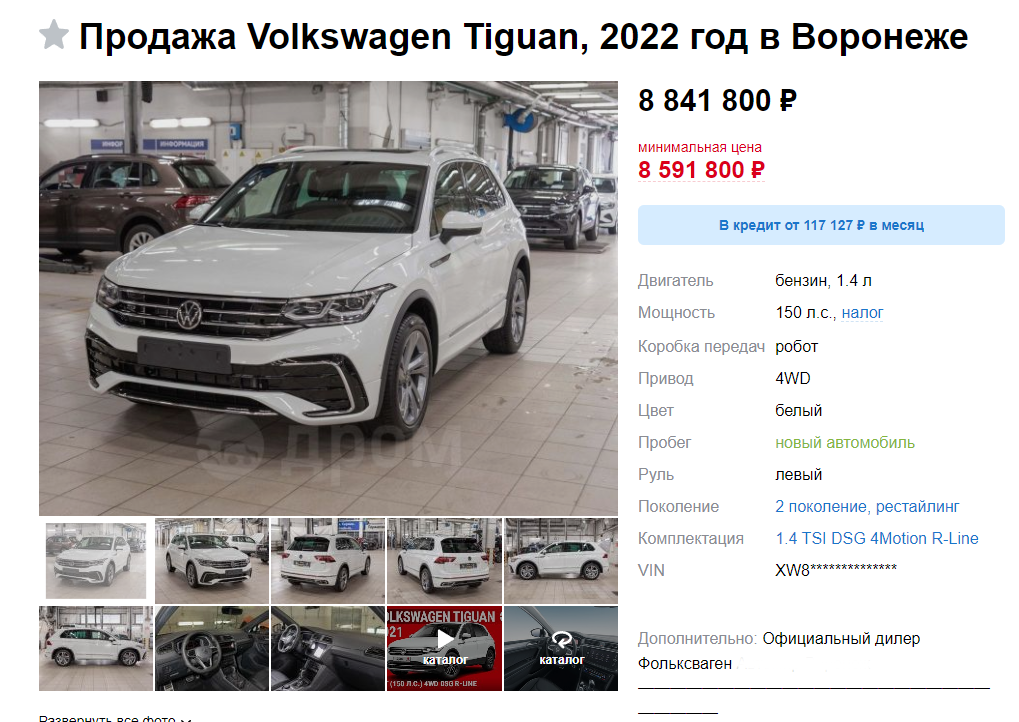
Task: Open the main white Tiguan photo
Action: (328, 298)
